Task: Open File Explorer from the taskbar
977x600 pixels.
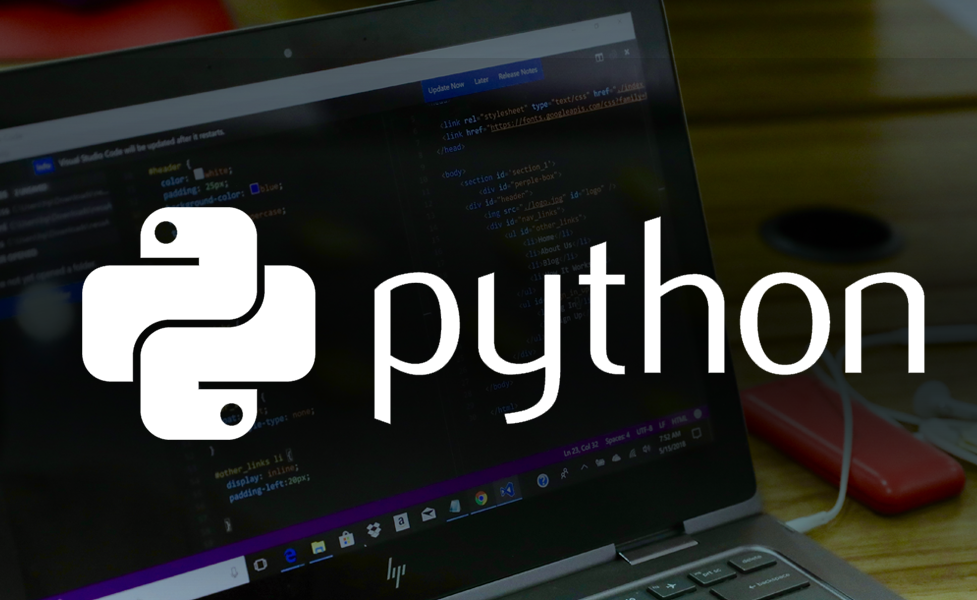Action: click(319, 547)
